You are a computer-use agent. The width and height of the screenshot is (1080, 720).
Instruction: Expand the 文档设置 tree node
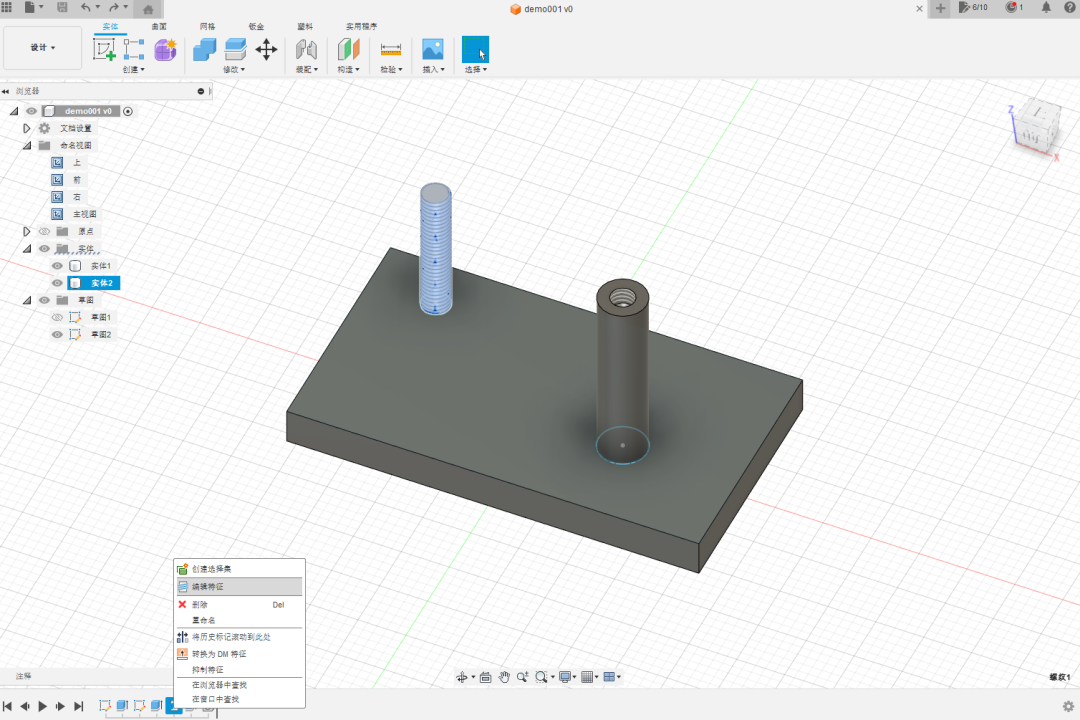pos(27,128)
